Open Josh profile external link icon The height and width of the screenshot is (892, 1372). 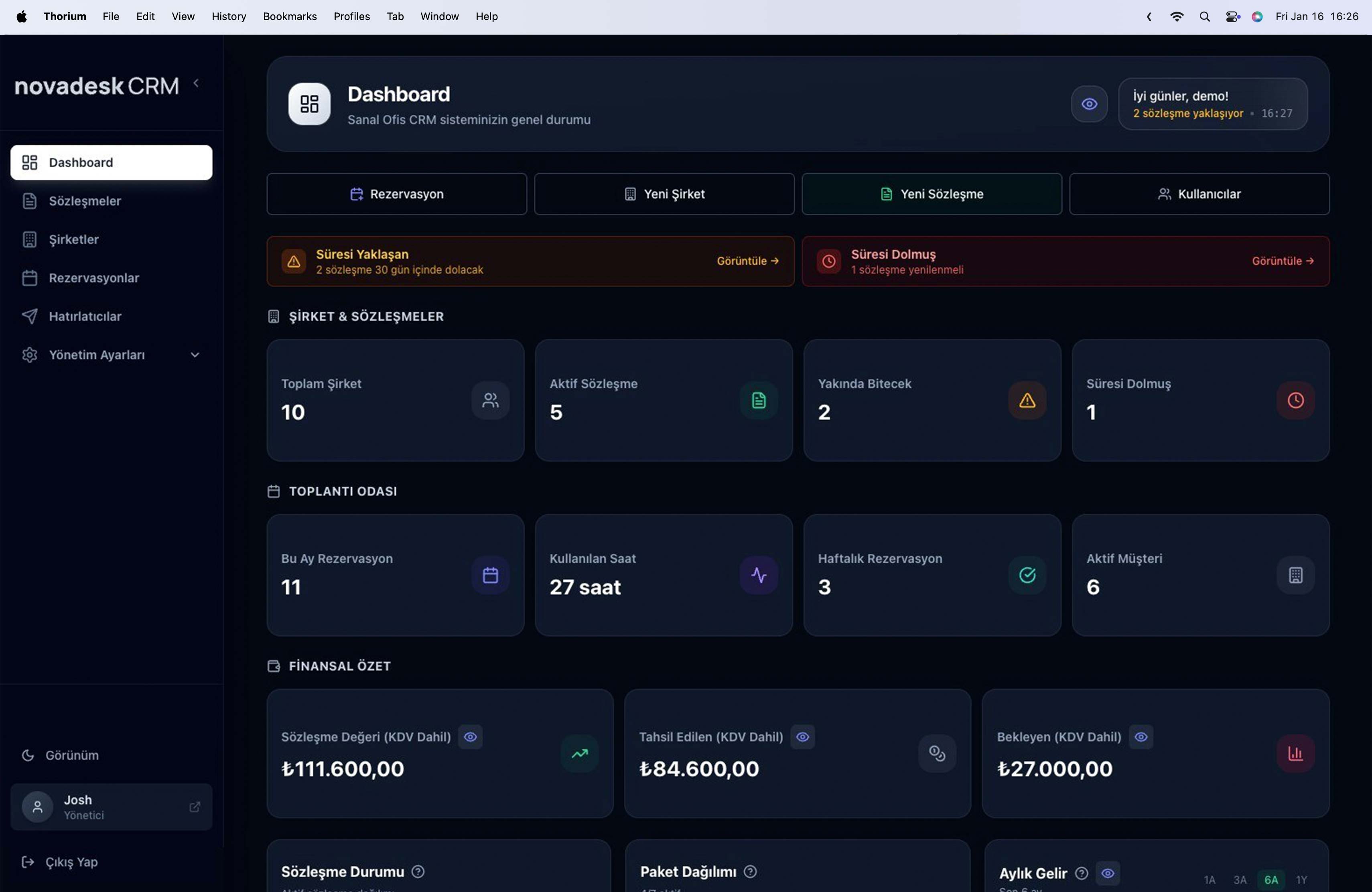[195, 807]
